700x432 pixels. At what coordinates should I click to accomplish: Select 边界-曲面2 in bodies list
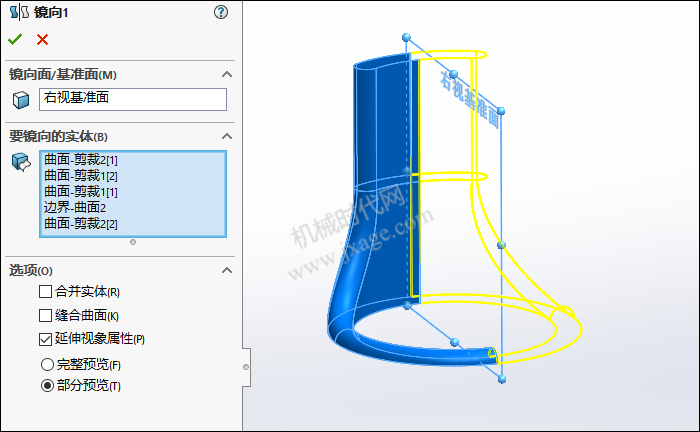click(x=75, y=208)
